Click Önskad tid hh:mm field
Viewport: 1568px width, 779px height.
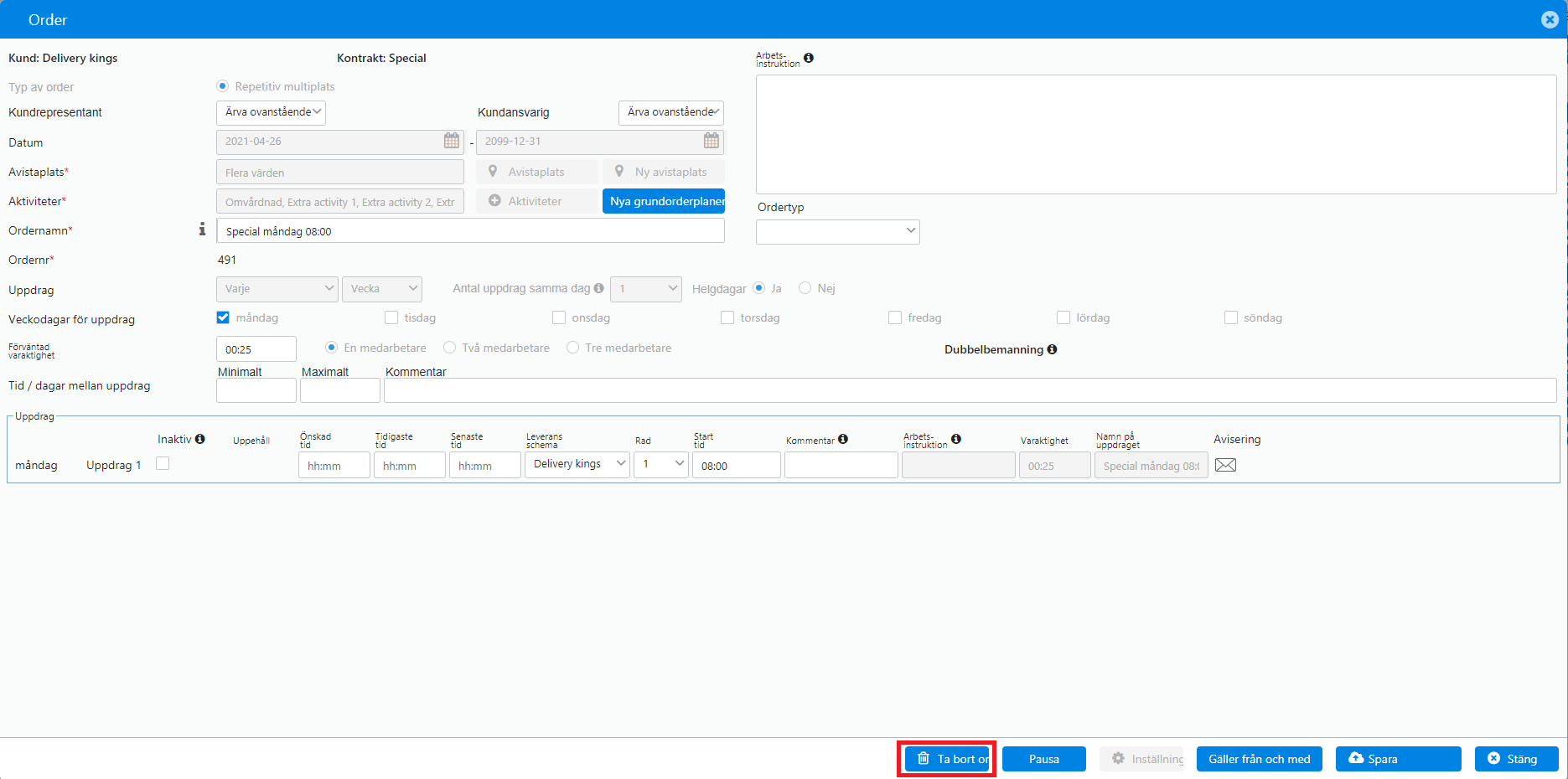pyautogui.click(x=334, y=466)
